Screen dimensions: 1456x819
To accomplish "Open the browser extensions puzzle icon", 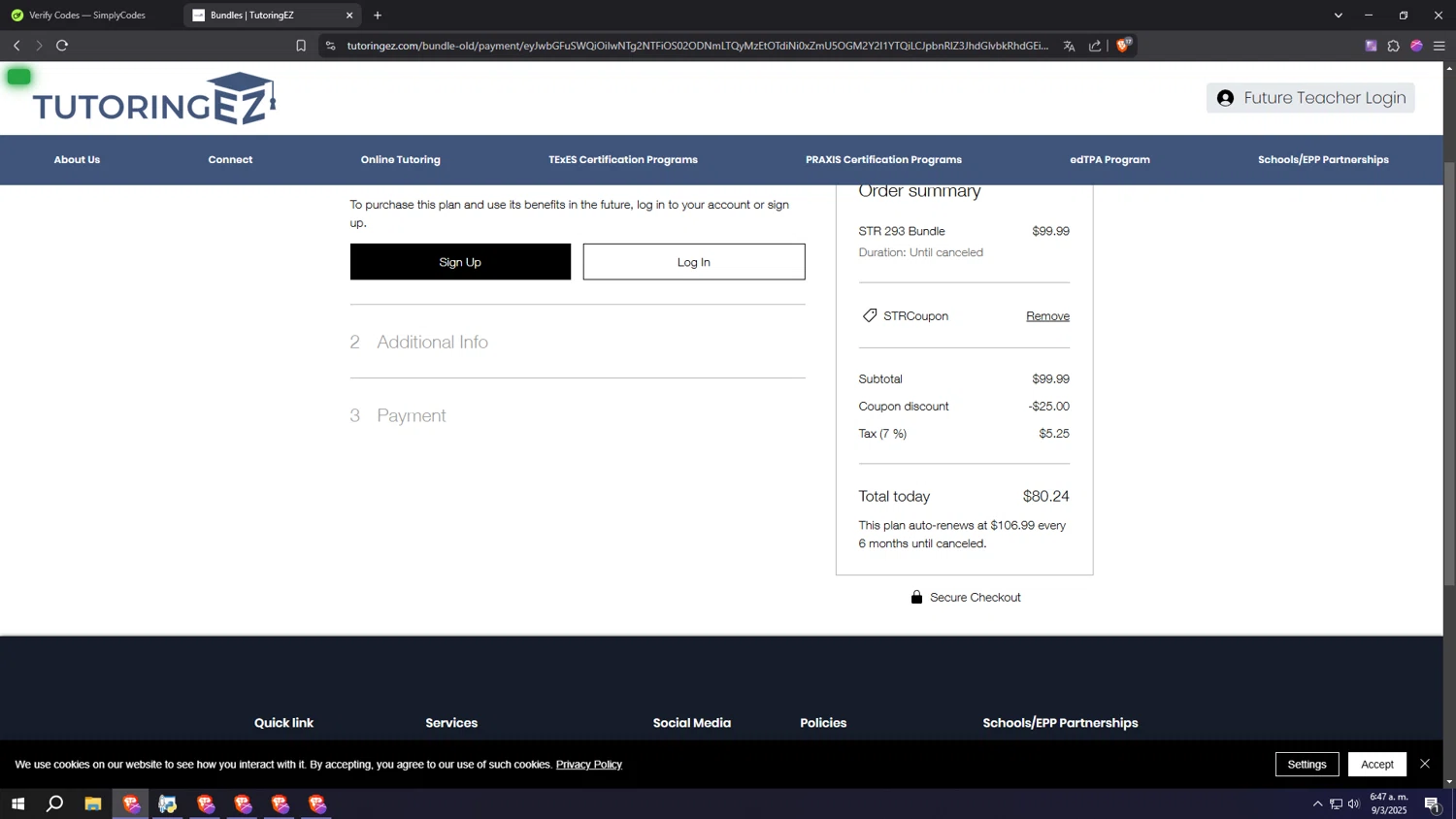I will tap(1393, 46).
